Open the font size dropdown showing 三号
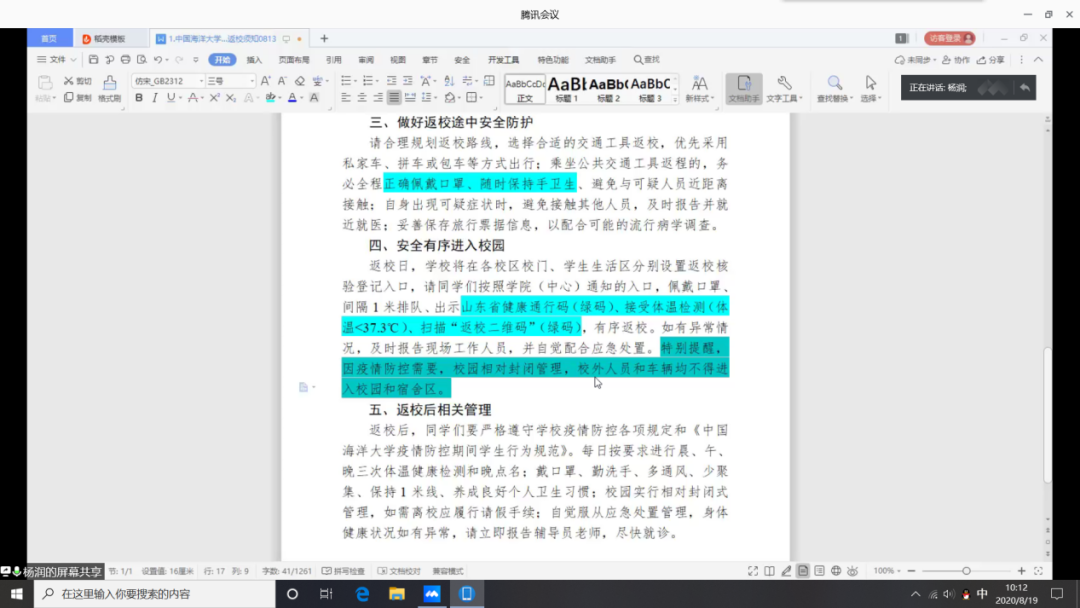 228,81
